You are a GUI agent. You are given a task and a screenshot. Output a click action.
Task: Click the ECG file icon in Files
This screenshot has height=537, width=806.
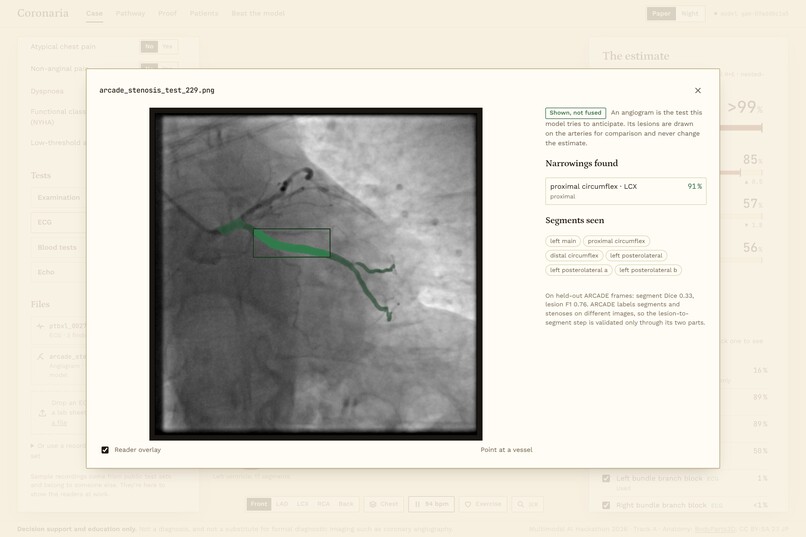click(x=41, y=326)
